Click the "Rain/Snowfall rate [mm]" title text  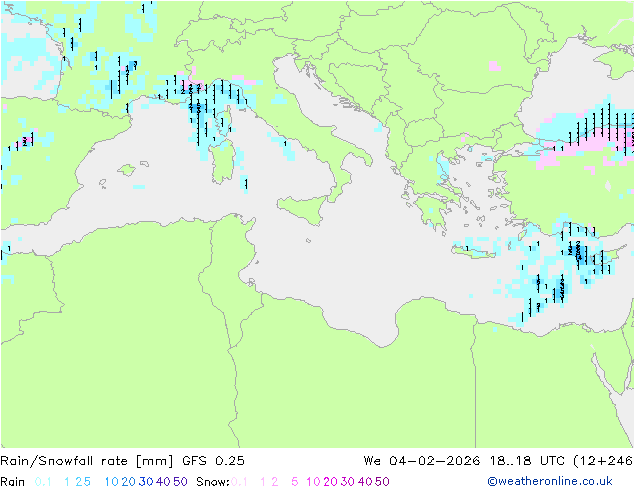(x=87, y=461)
